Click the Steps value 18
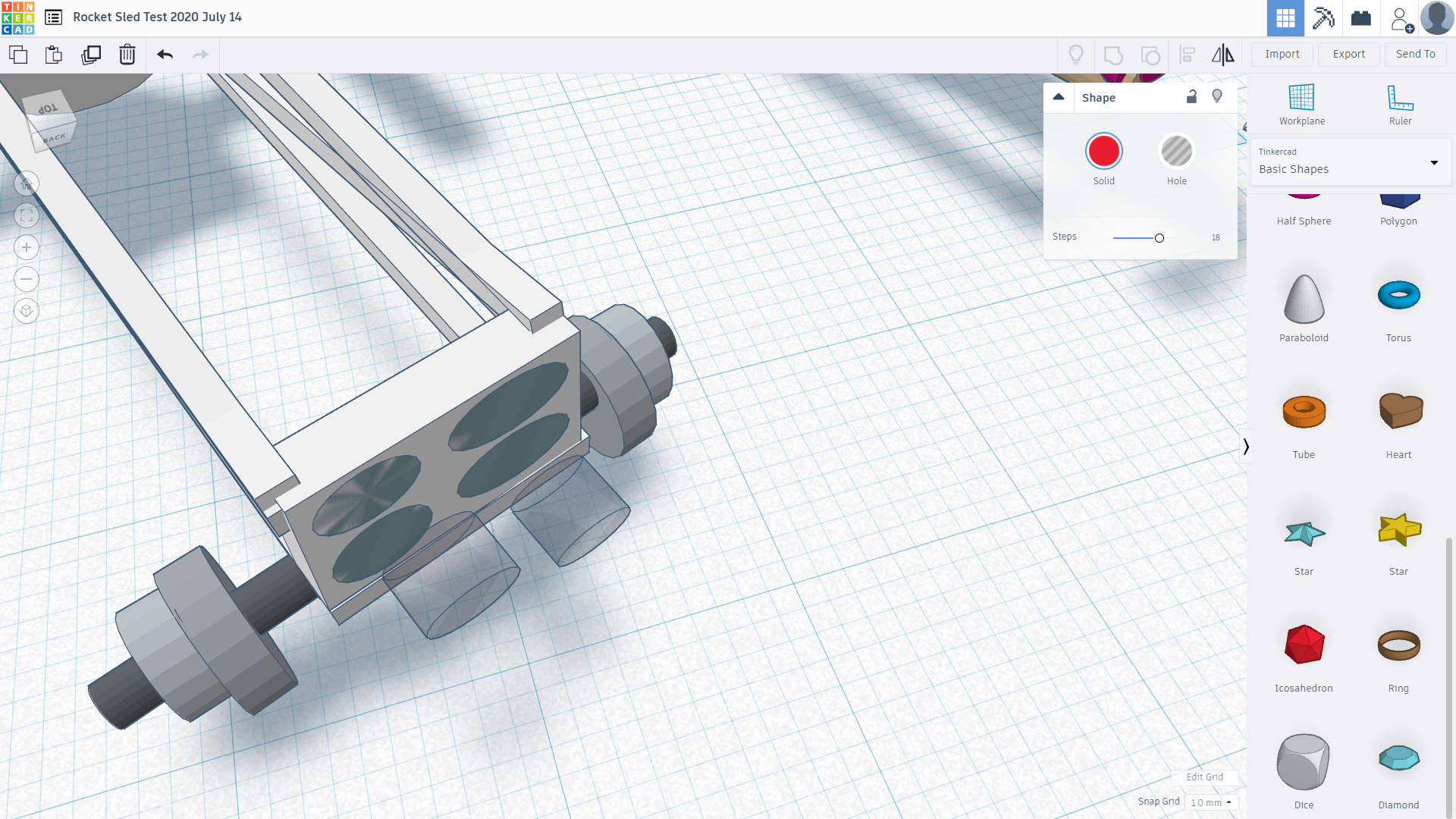Viewport: 1456px width, 819px height. pos(1216,238)
